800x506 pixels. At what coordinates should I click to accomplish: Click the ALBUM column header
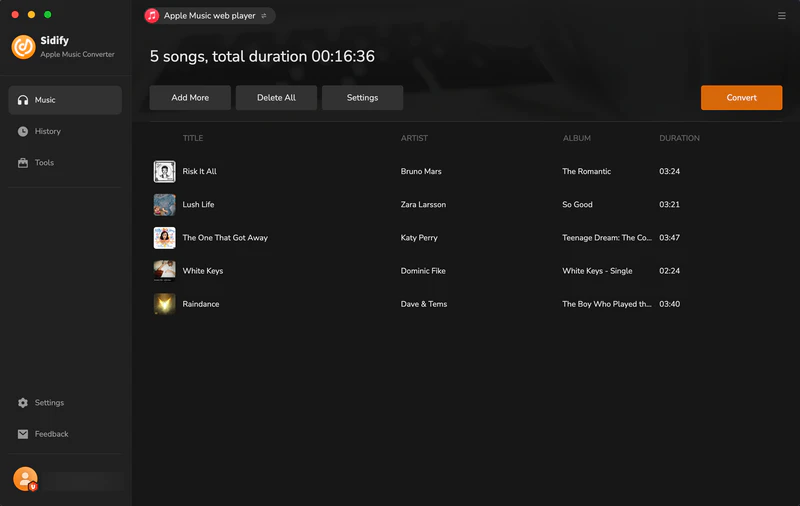(577, 138)
